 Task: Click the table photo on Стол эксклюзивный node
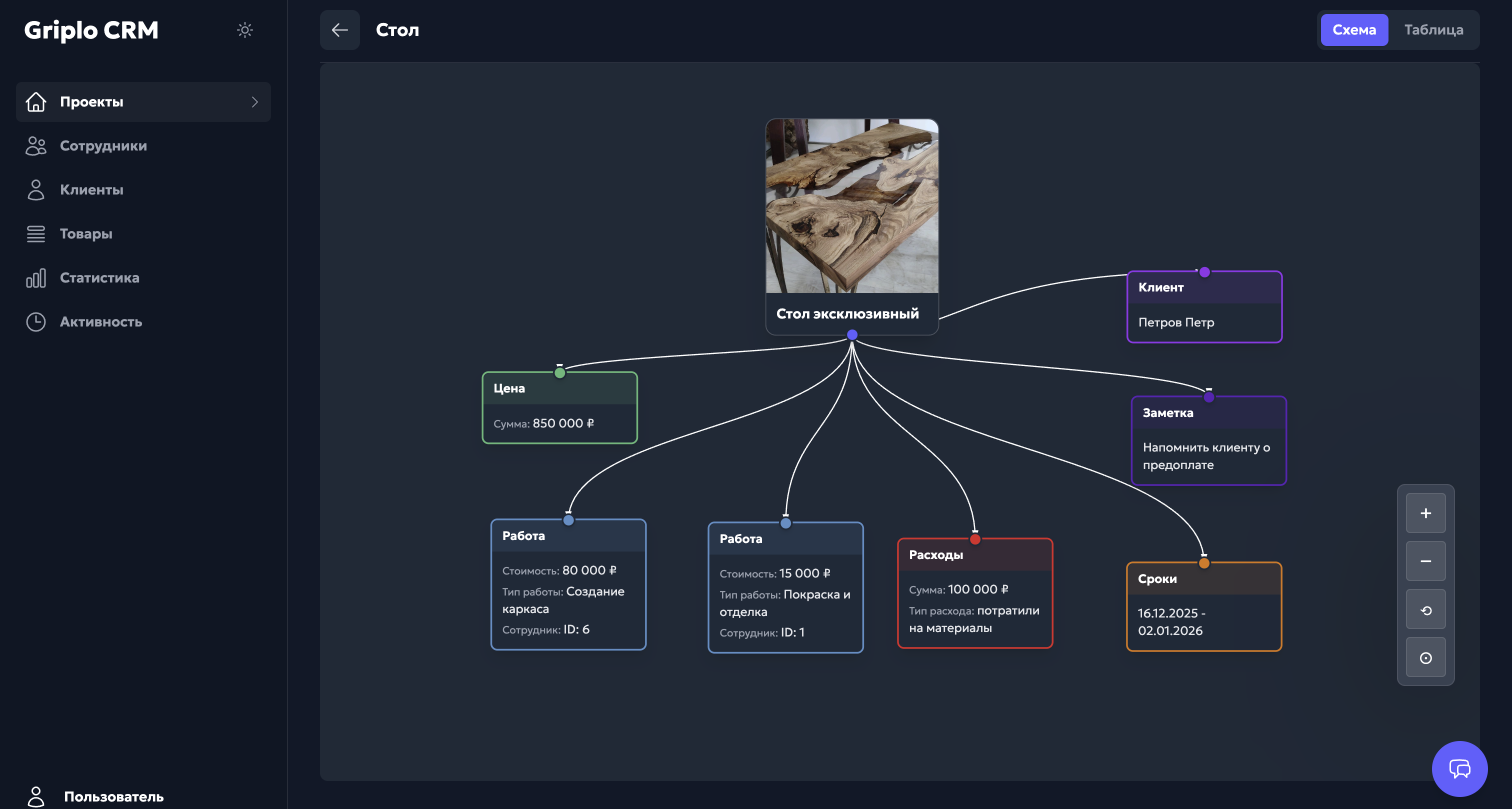(x=851, y=205)
